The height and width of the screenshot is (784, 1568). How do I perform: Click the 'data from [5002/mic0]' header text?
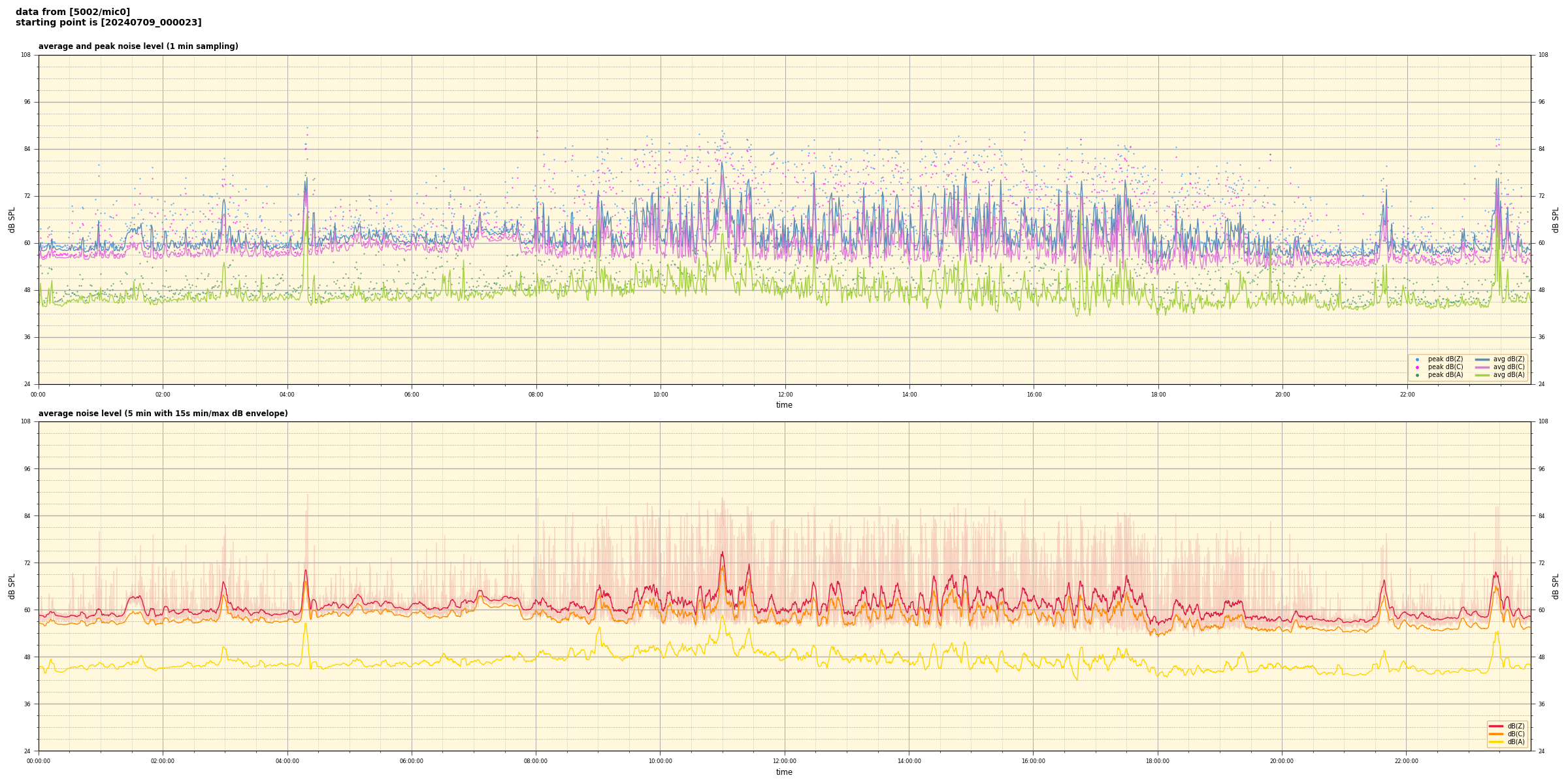coord(73,12)
